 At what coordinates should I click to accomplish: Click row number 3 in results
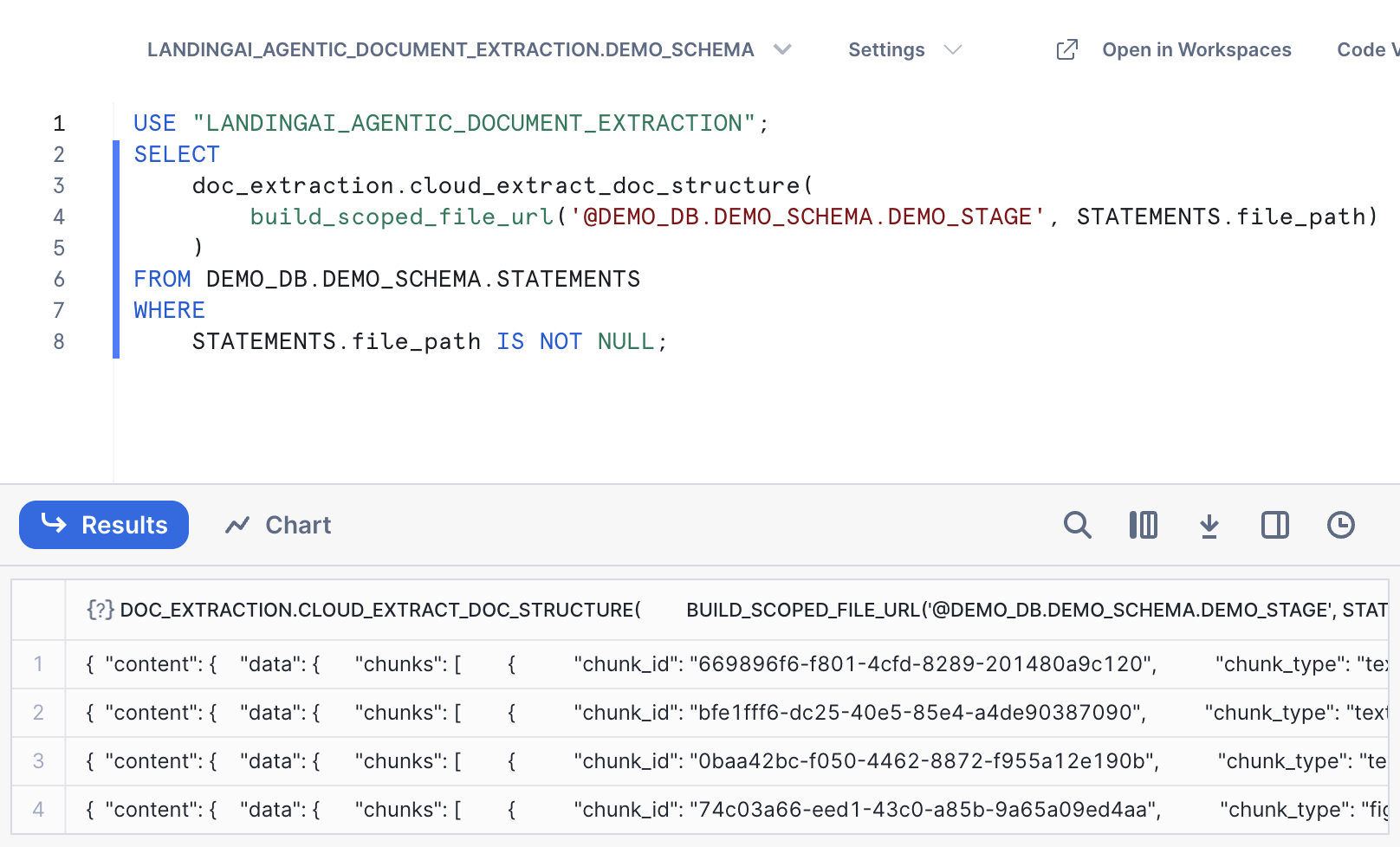[38, 761]
